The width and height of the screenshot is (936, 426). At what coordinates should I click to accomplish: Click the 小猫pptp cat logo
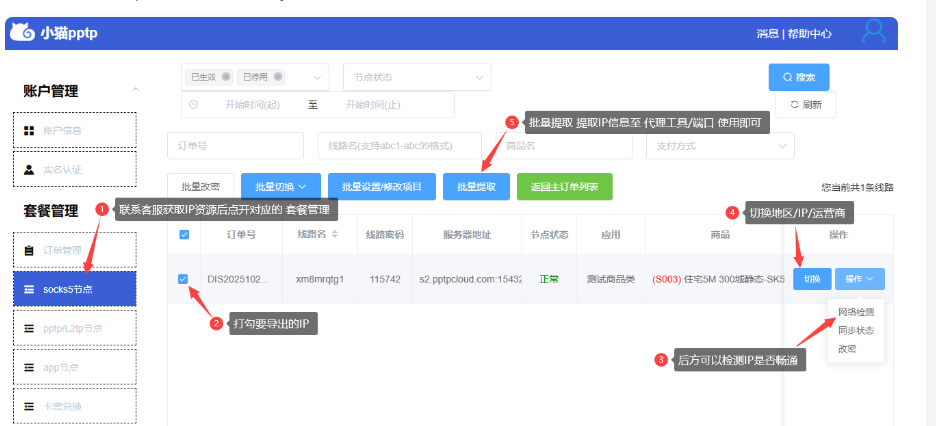(22, 33)
